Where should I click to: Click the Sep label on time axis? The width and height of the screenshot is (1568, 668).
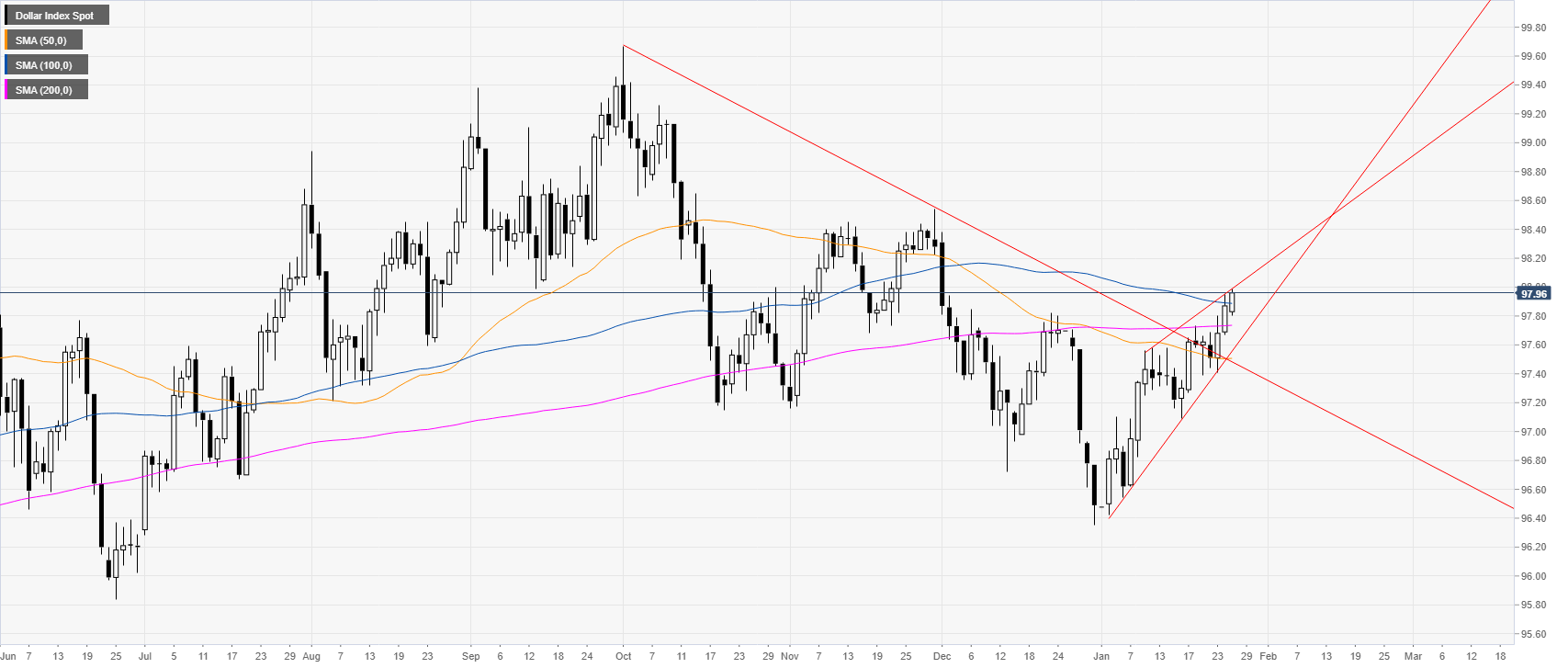[x=470, y=656]
